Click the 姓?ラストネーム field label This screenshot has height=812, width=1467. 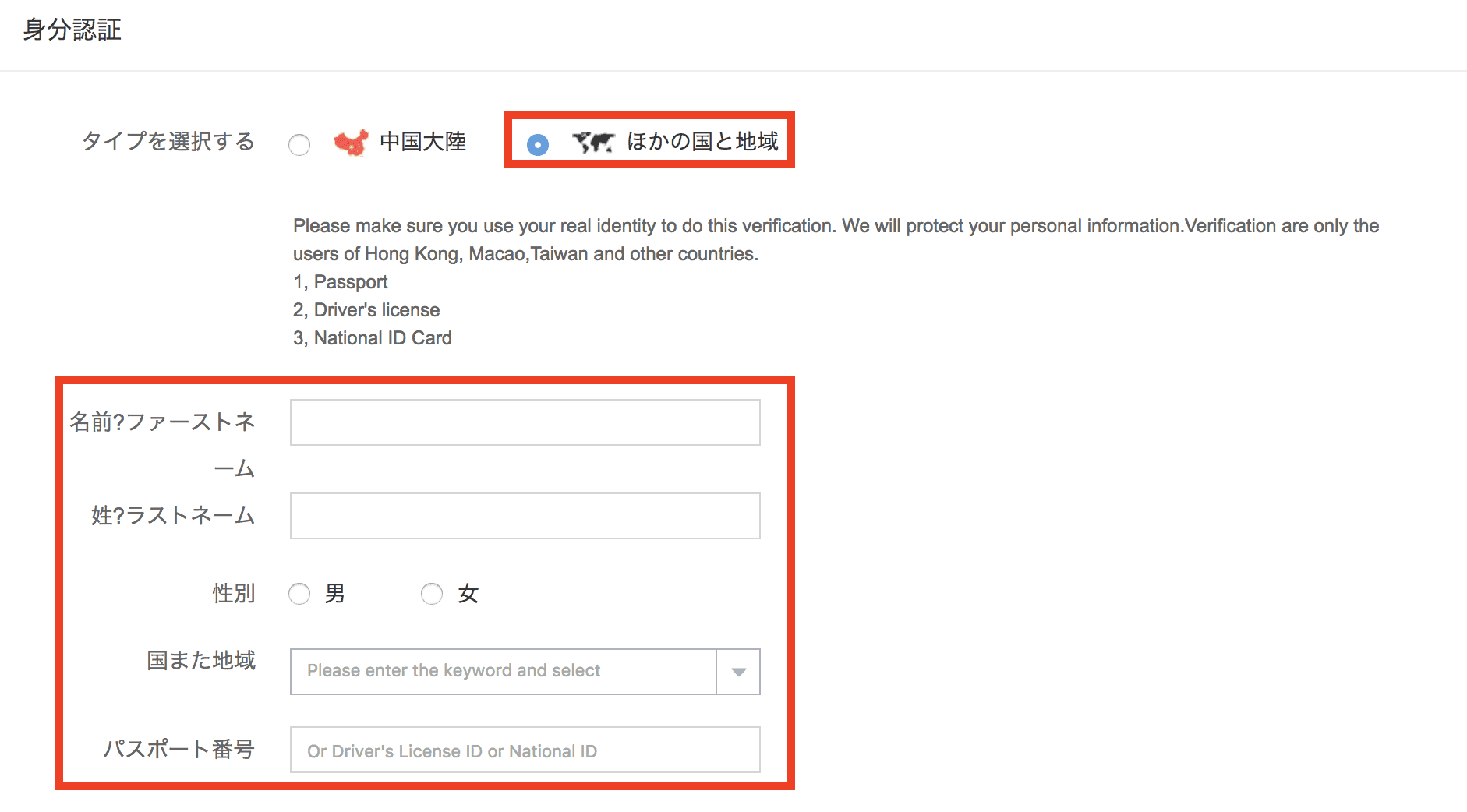click(173, 515)
